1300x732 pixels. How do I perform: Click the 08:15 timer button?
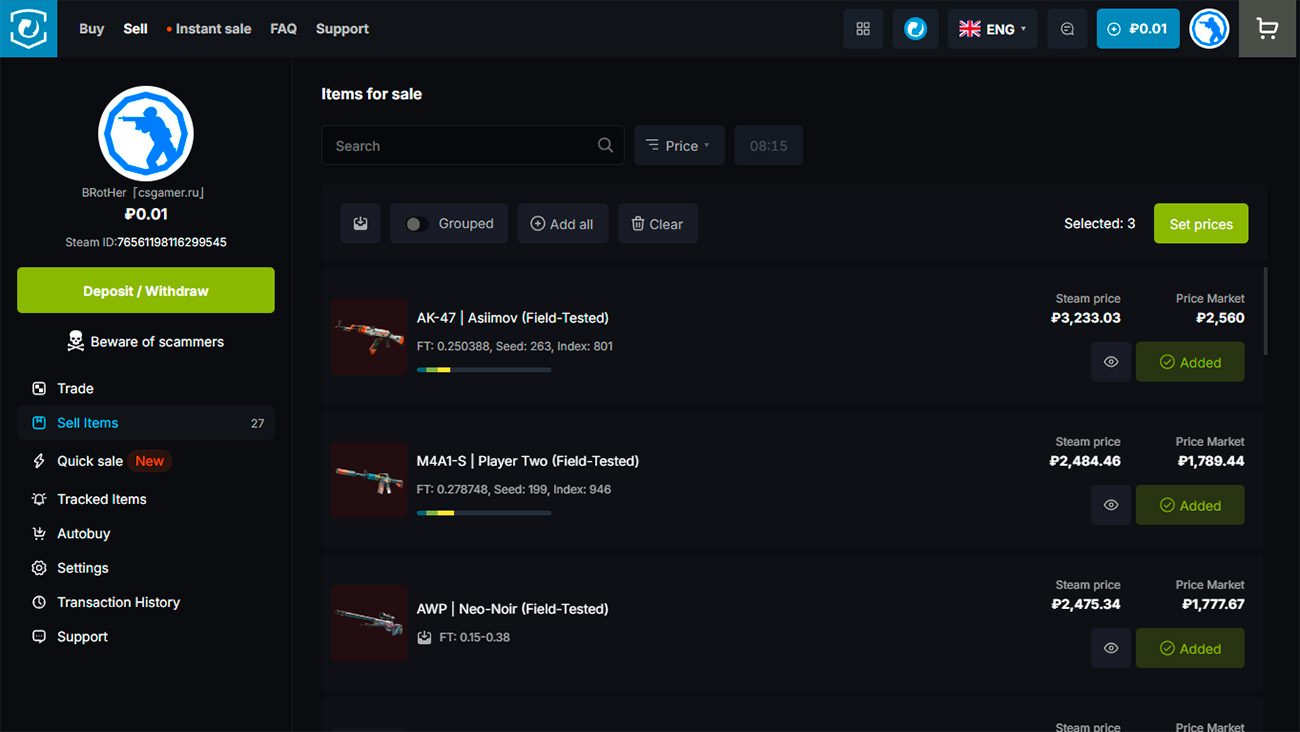coord(768,145)
